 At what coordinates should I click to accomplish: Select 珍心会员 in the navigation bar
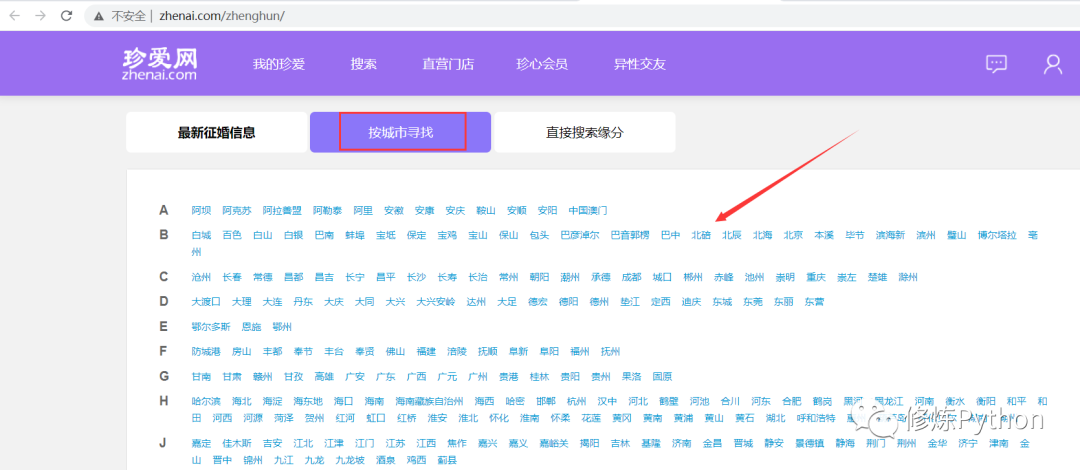tap(542, 64)
